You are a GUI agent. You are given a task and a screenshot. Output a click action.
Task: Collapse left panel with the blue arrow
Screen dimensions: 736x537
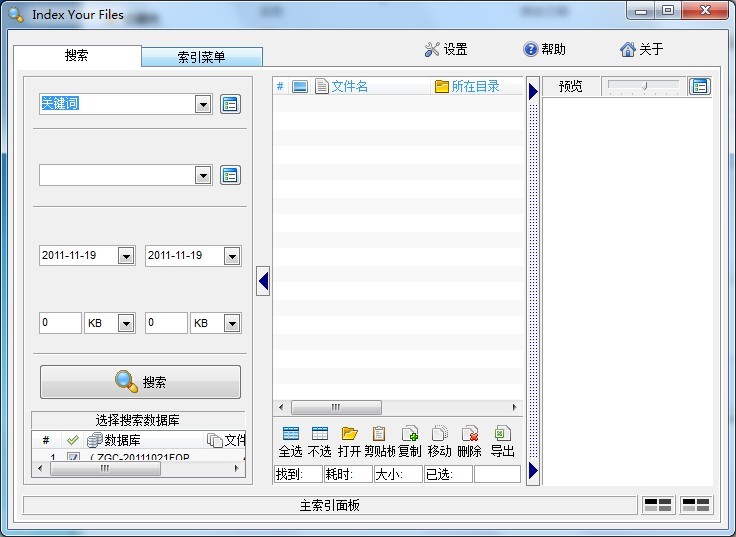pos(263,282)
